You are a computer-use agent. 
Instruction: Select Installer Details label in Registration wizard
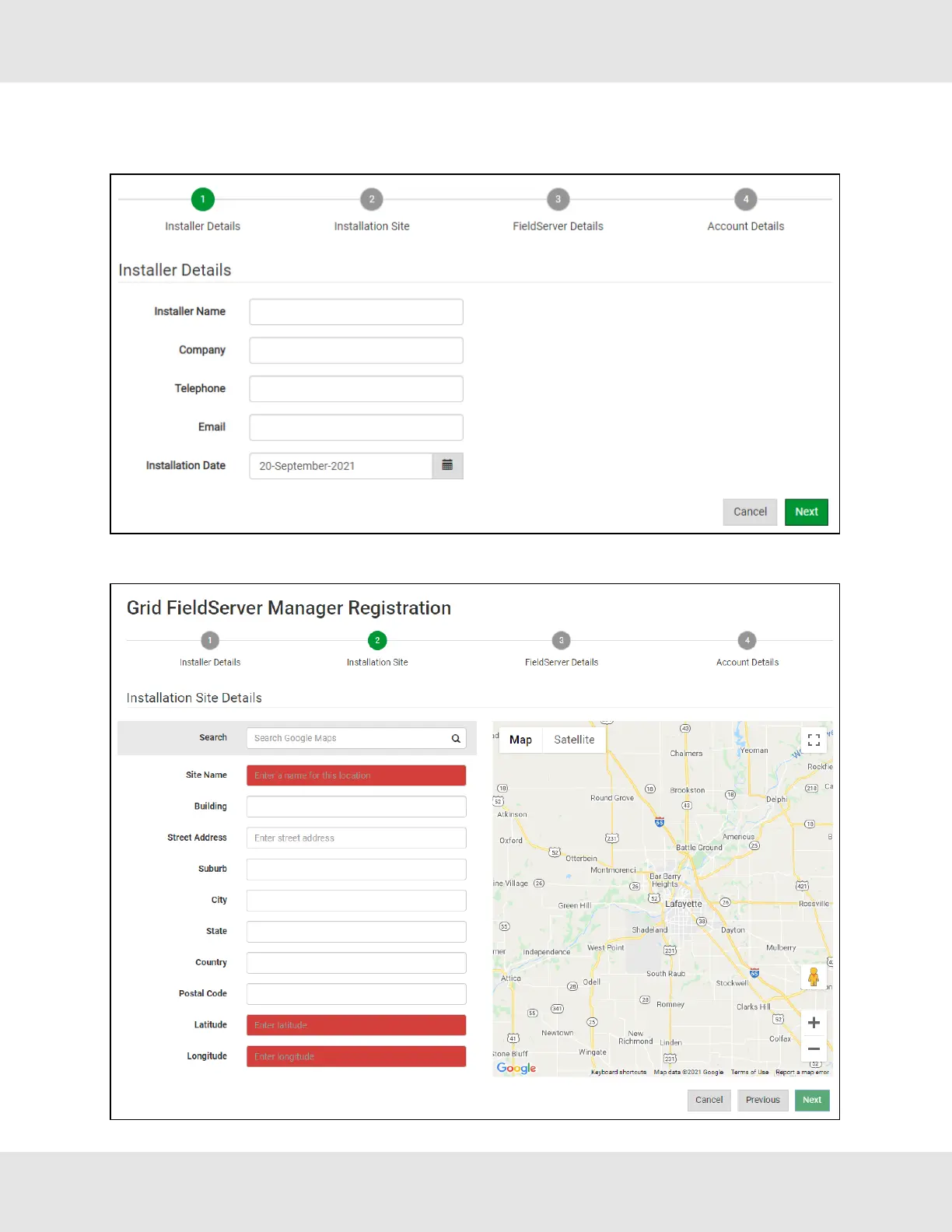(210, 663)
